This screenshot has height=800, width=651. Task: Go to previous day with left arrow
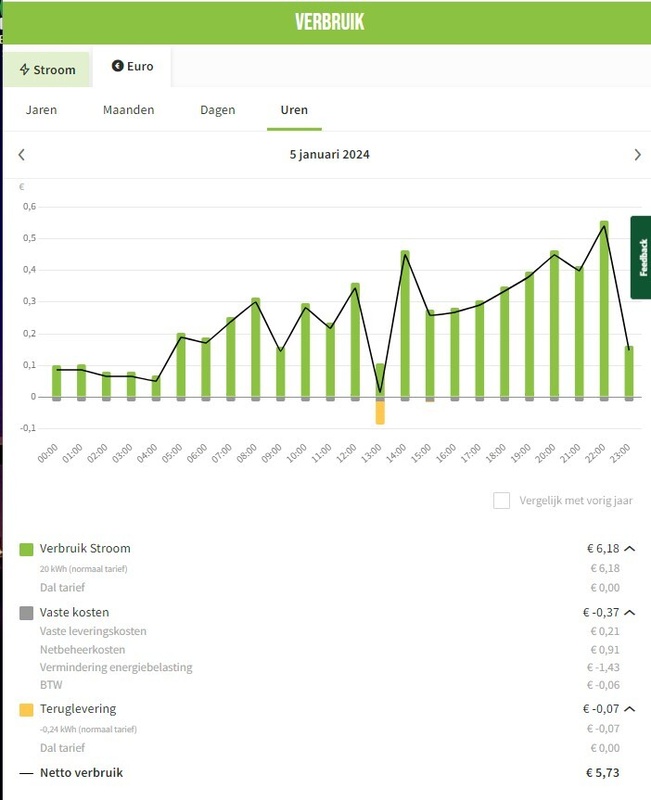(x=22, y=155)
